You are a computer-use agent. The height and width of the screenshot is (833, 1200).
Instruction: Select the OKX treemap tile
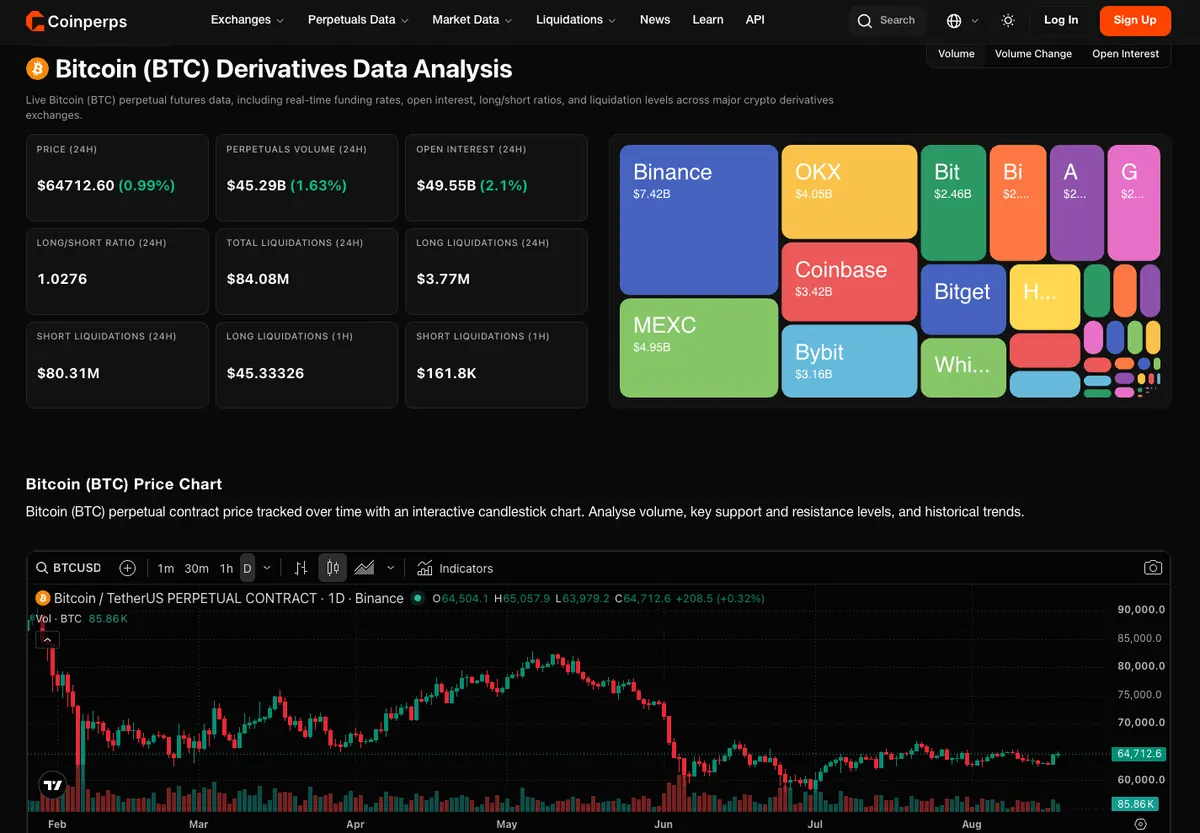tap(849, 191)
